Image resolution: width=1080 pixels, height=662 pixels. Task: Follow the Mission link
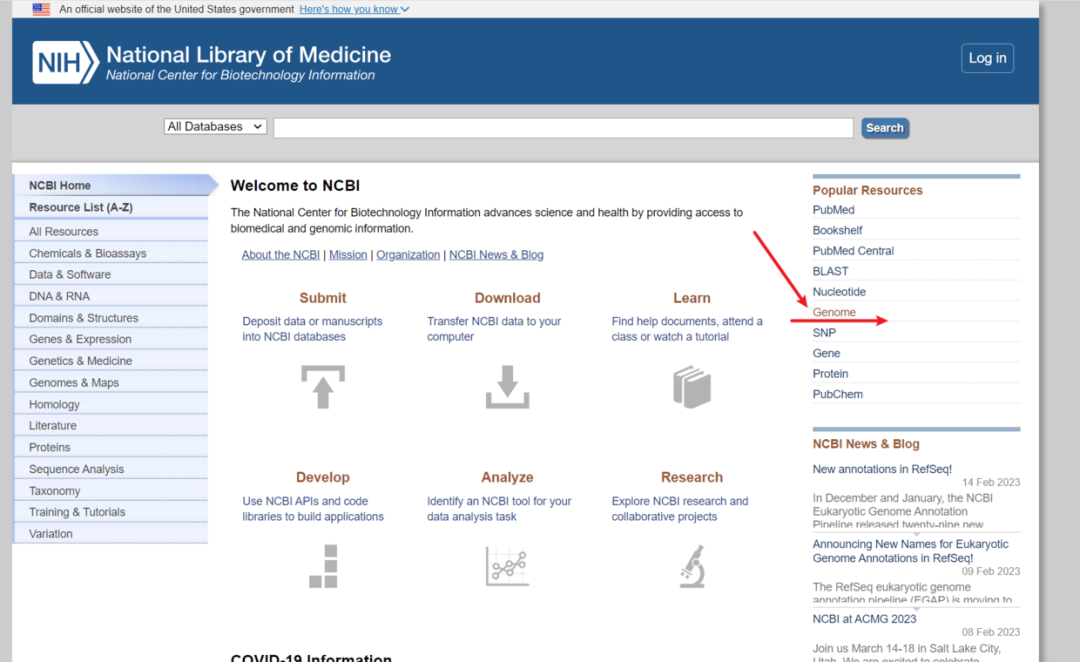(x=348, y=255)
